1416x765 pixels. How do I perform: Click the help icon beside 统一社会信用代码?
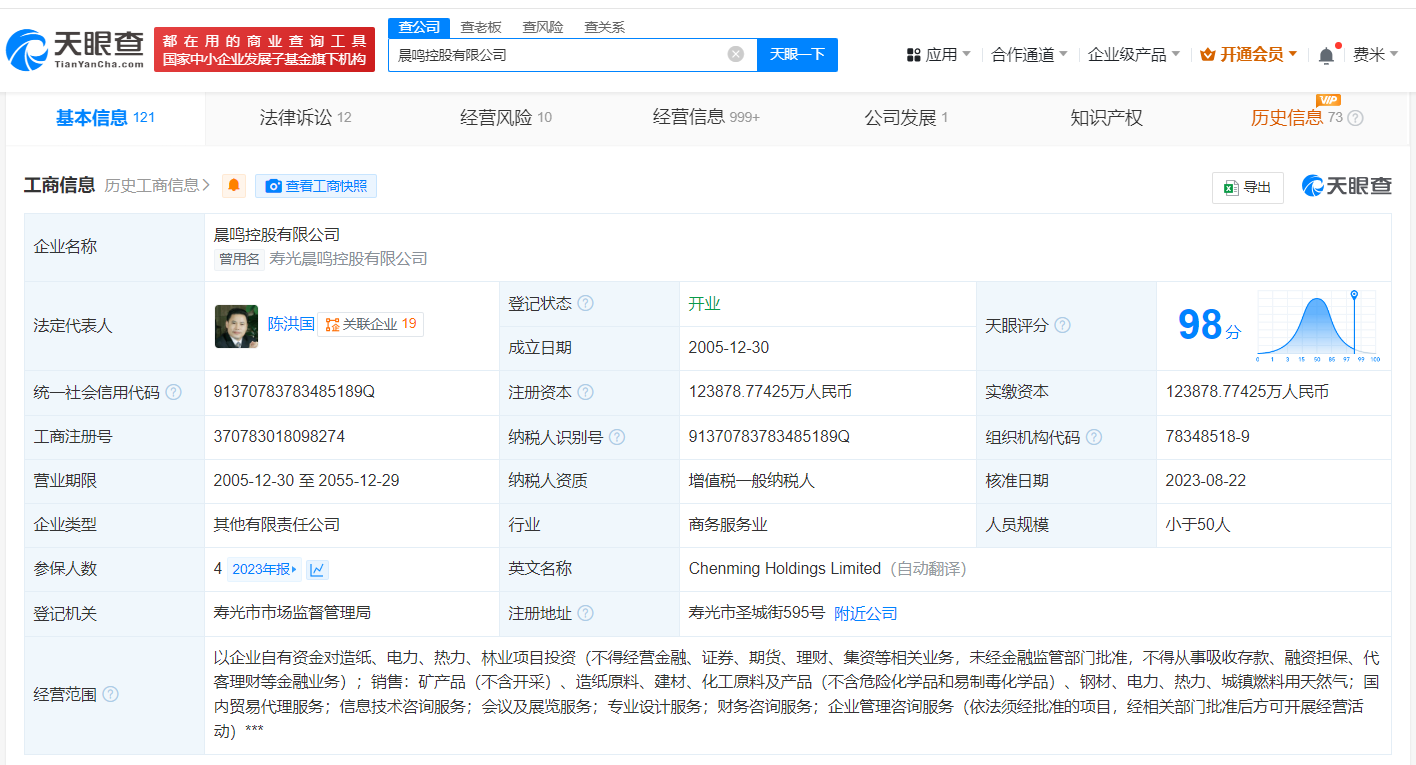point(174,392)
